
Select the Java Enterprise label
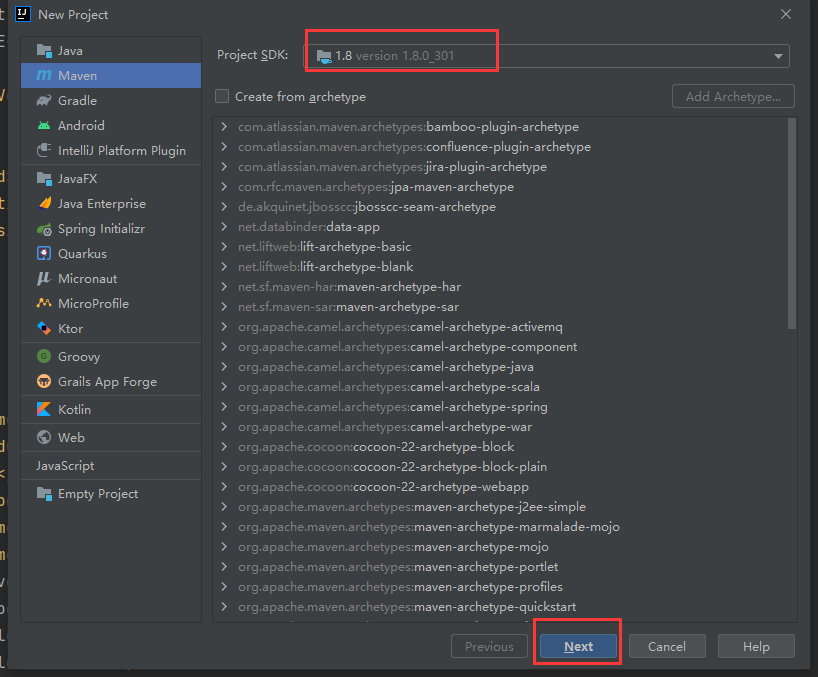[102, 203]
